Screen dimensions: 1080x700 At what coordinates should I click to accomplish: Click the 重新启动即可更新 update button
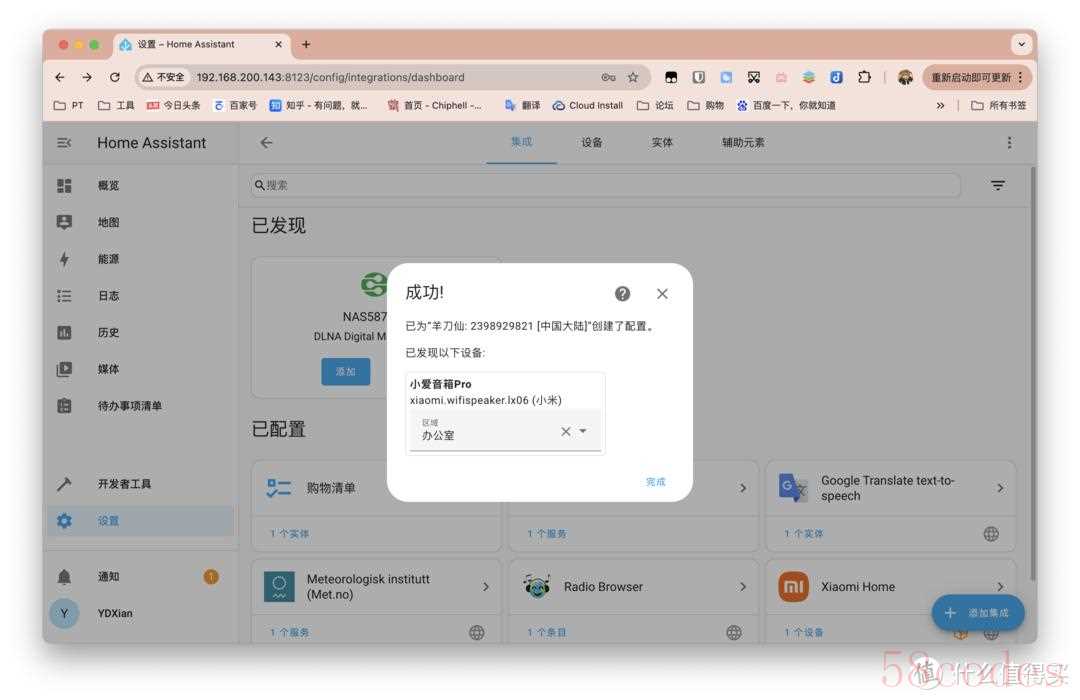977,77
